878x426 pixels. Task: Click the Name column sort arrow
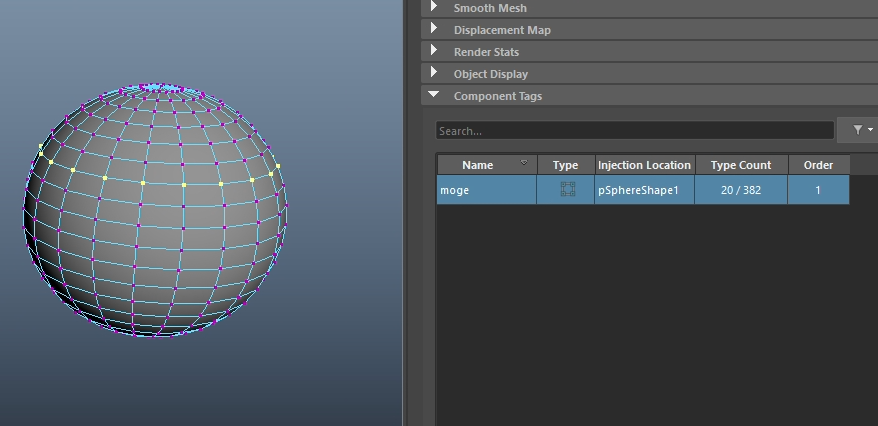pos(524,163)
